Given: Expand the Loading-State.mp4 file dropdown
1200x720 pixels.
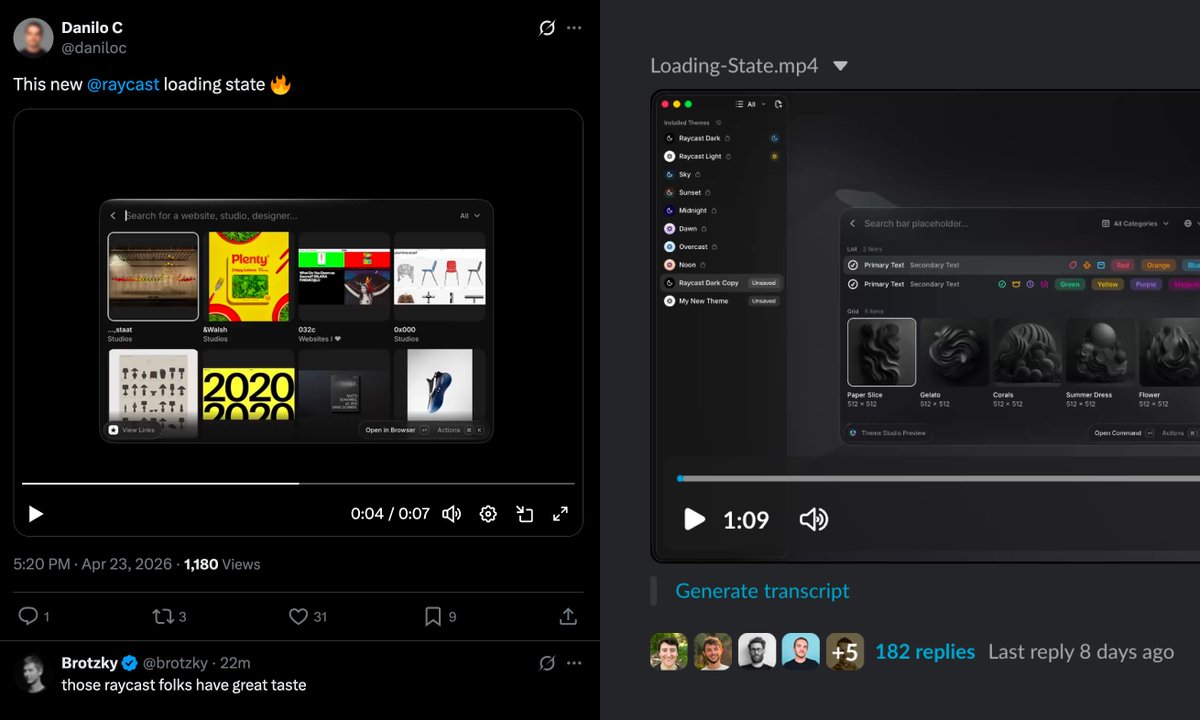Looking at the screenshot, I should [x=840, y=66].
